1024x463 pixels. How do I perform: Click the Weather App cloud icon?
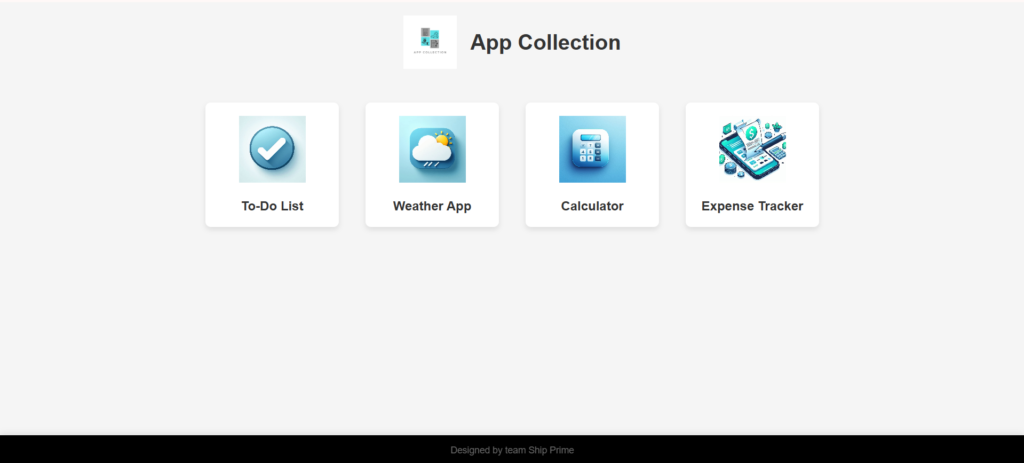pyautogui.click(x=432, y=149)
